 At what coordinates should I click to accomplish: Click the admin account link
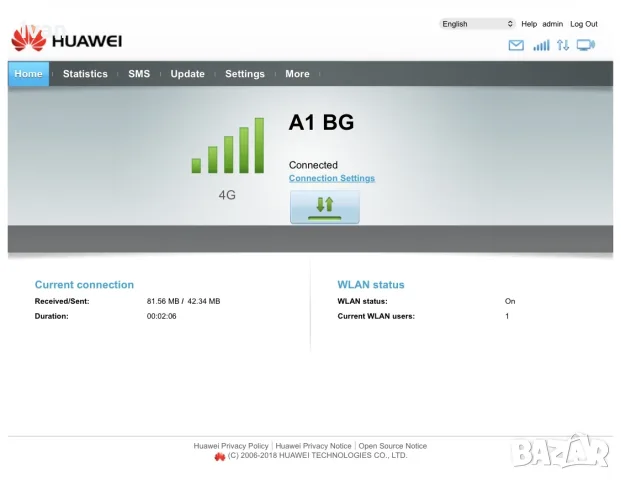coord(552,24)
